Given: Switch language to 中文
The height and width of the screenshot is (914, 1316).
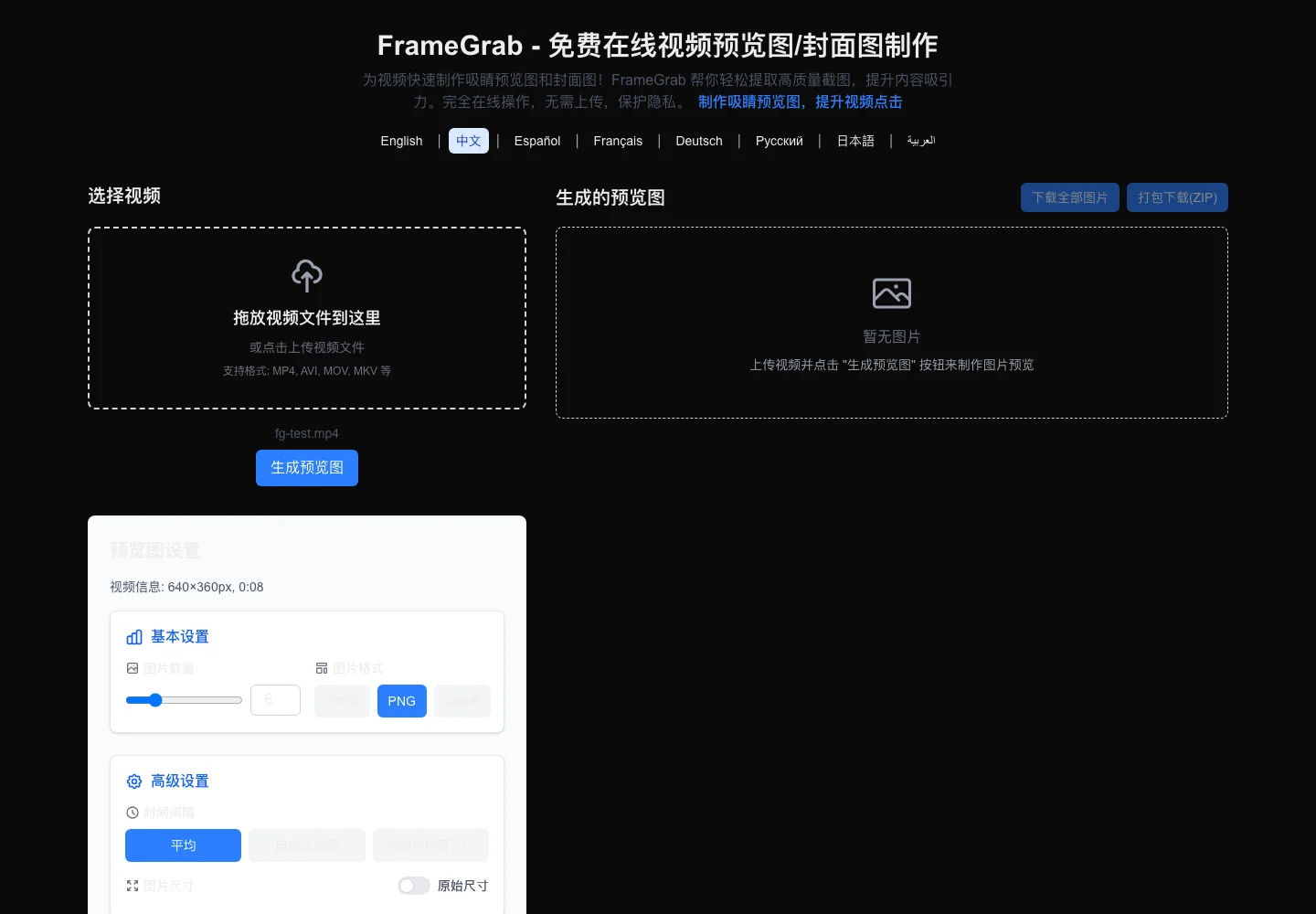Looking at the screenshot, I should (x=469, y=141).
